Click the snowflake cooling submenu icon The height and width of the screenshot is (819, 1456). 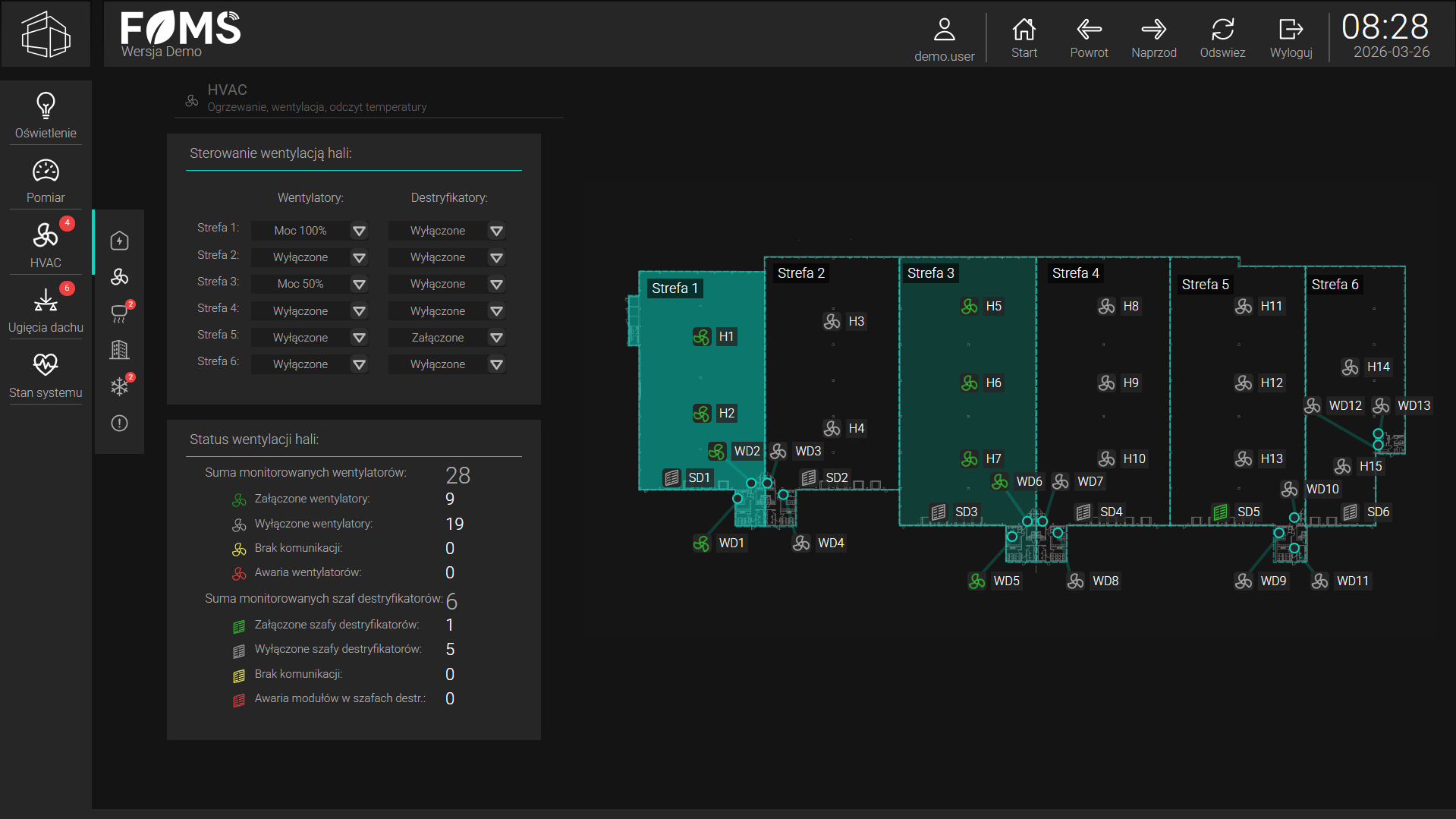119,386
